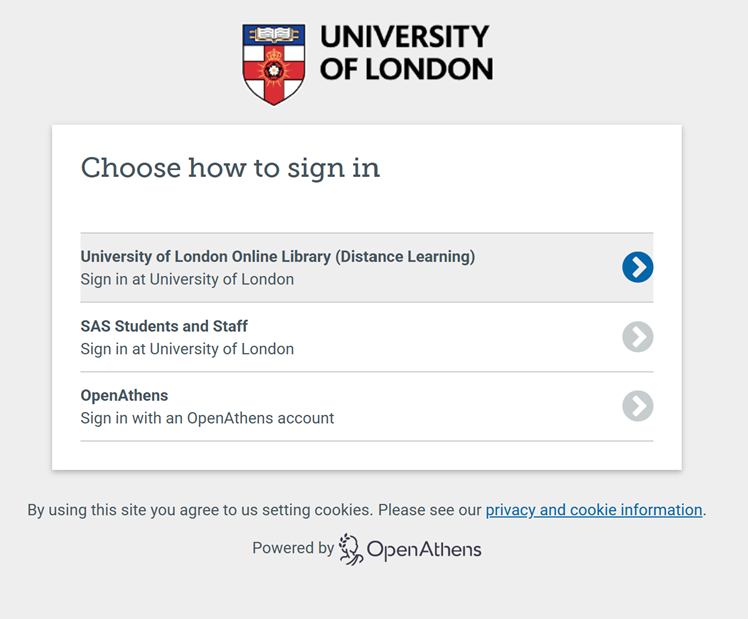Click the 'Powered by' footer text
This screenshot has height=619, width=748.
point(293,548)
